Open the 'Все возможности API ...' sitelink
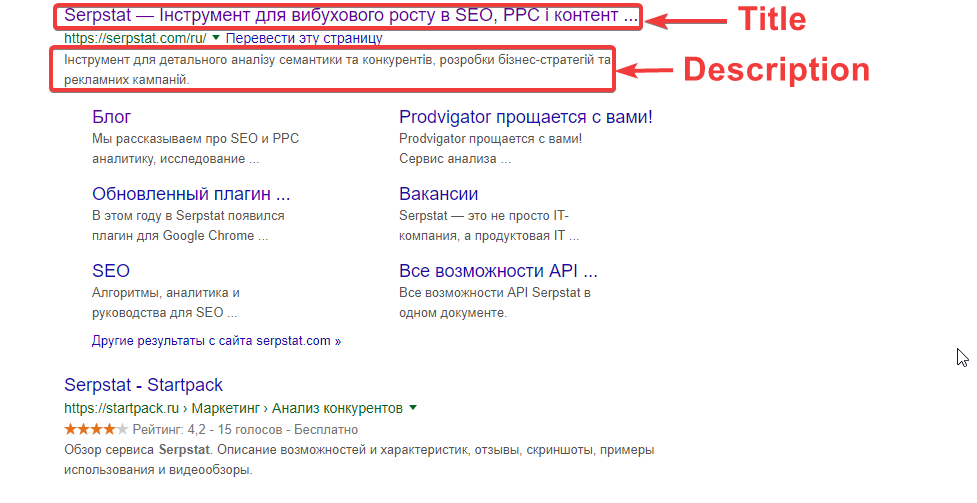The image size is (977, 503). point(498,271)
